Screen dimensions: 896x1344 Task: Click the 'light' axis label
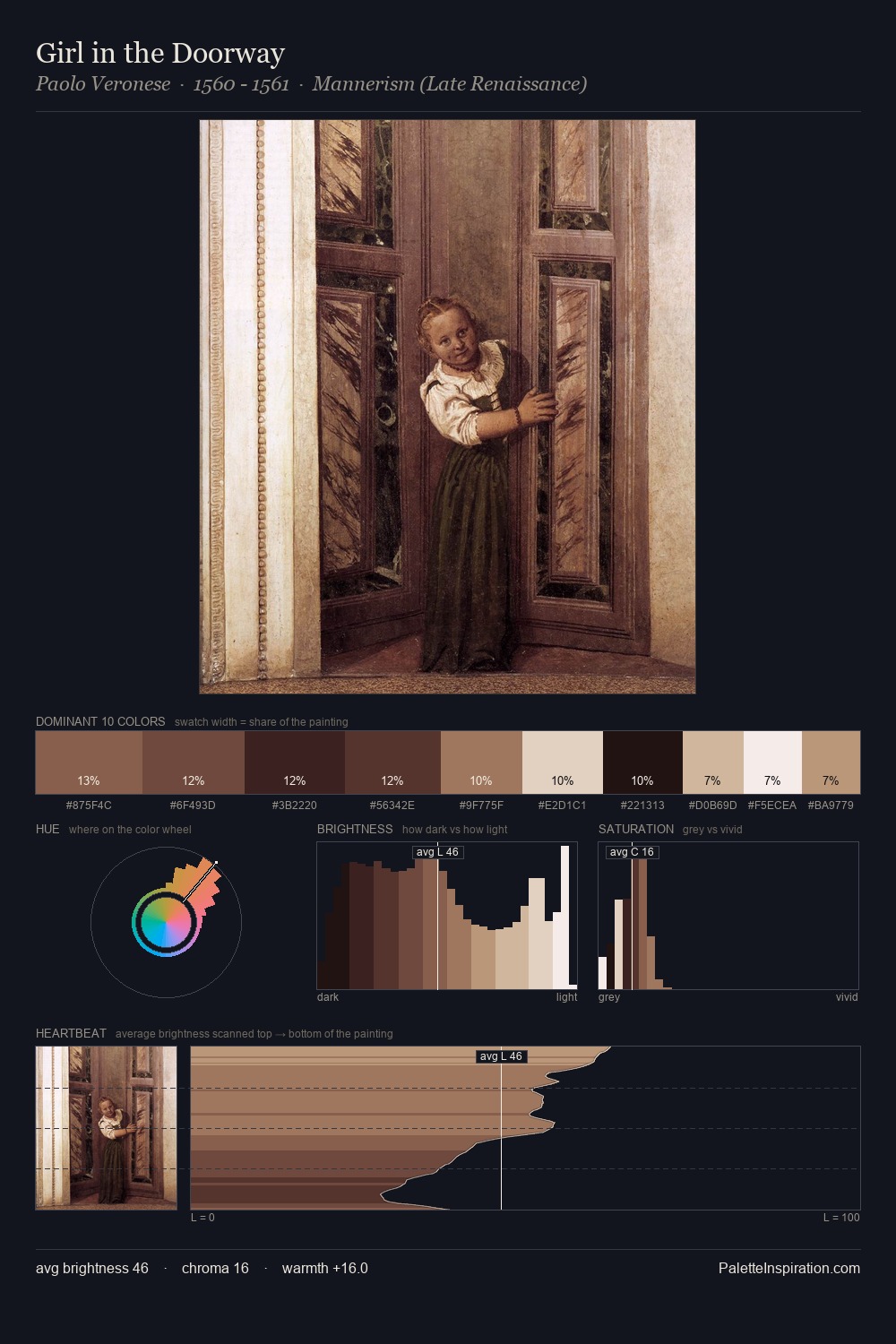click(x=567, y=996)
